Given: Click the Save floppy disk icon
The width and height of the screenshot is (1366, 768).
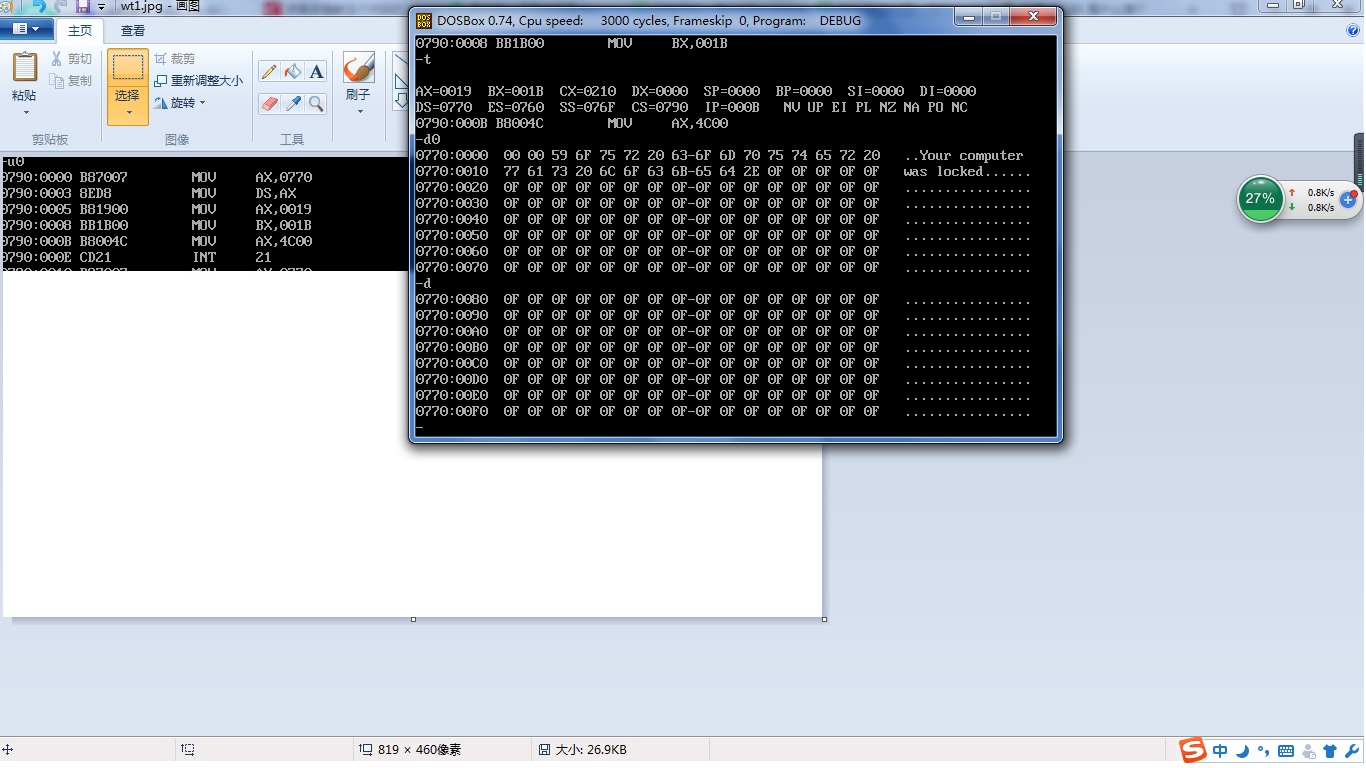Looking at the screenshot, I should click(x=84, y=6).
